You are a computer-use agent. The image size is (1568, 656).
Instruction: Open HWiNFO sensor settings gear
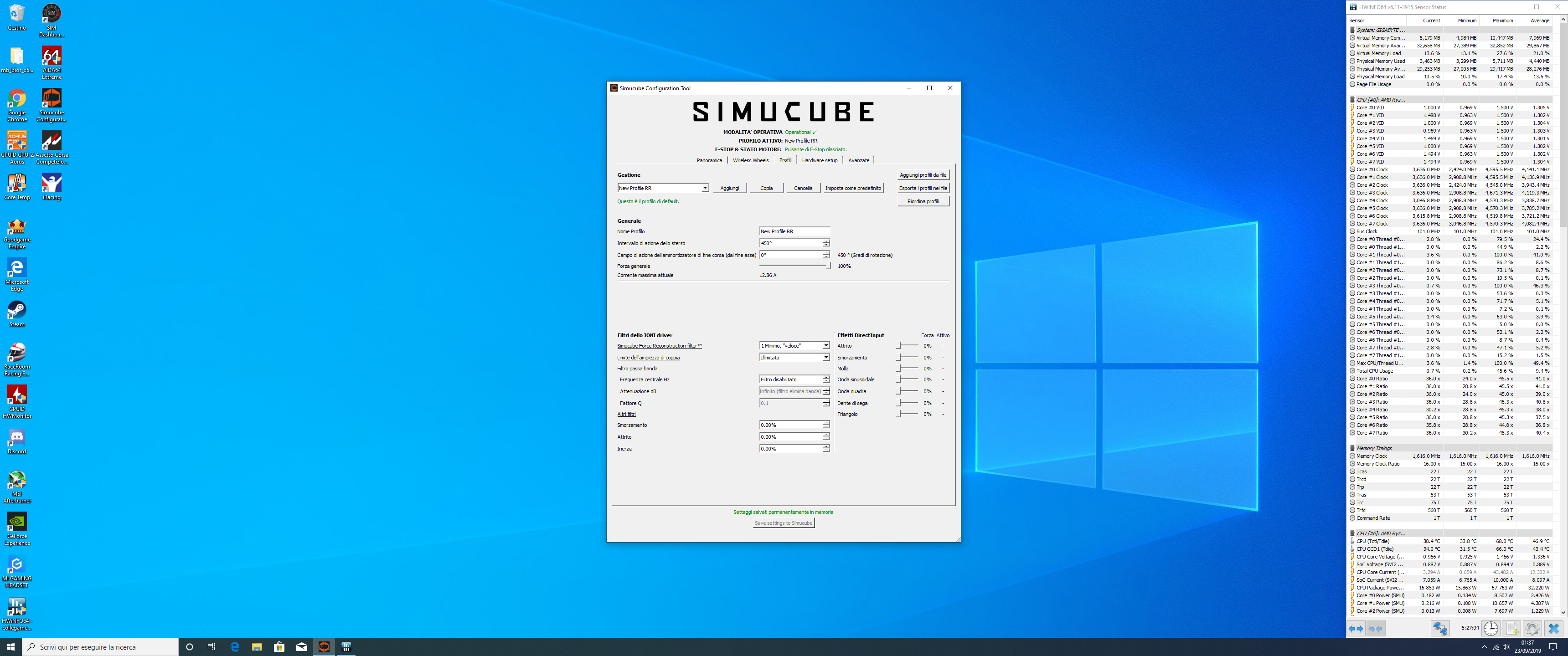[x=1532, y=628]
